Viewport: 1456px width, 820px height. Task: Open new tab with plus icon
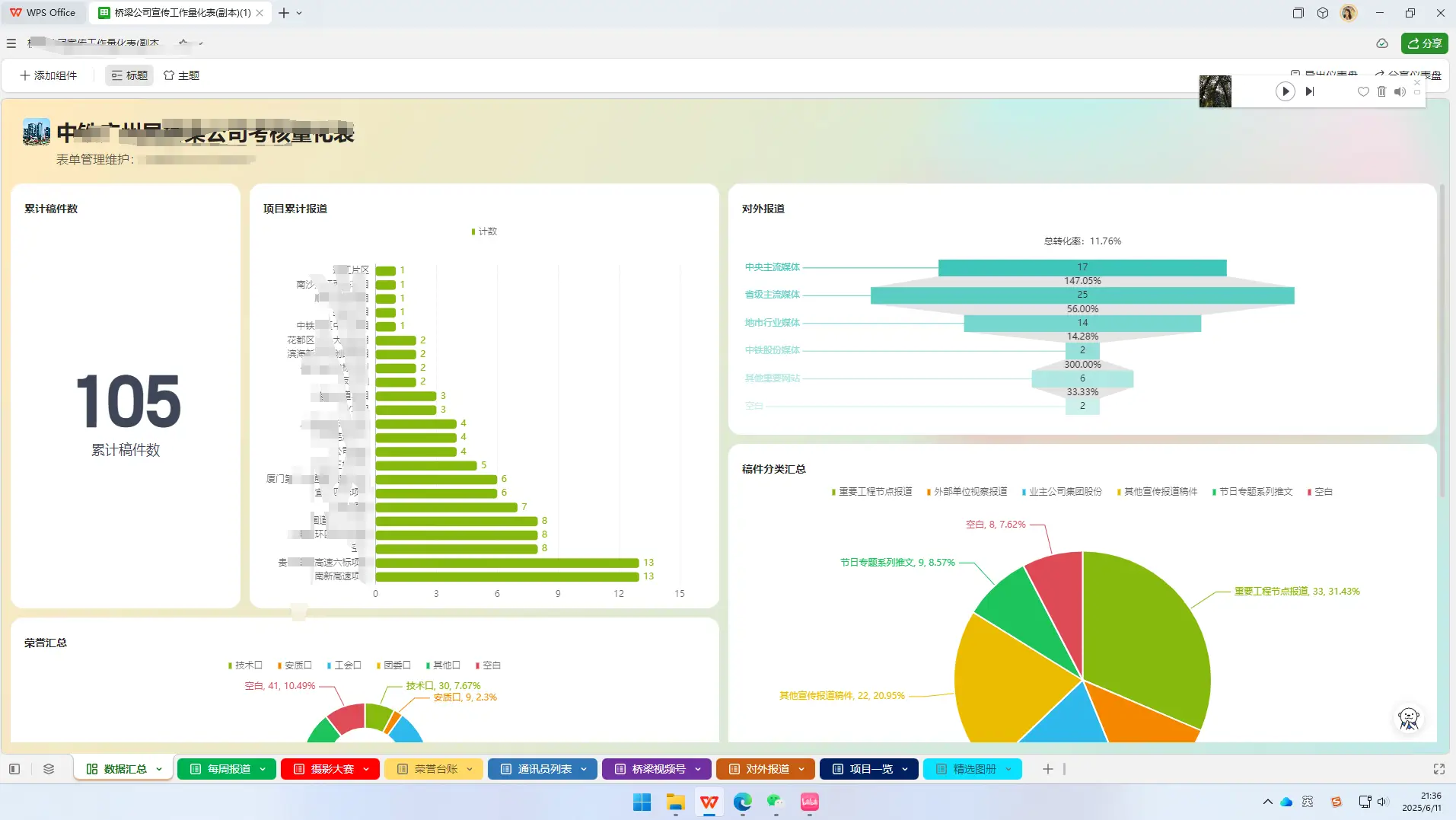click(284, 13)
